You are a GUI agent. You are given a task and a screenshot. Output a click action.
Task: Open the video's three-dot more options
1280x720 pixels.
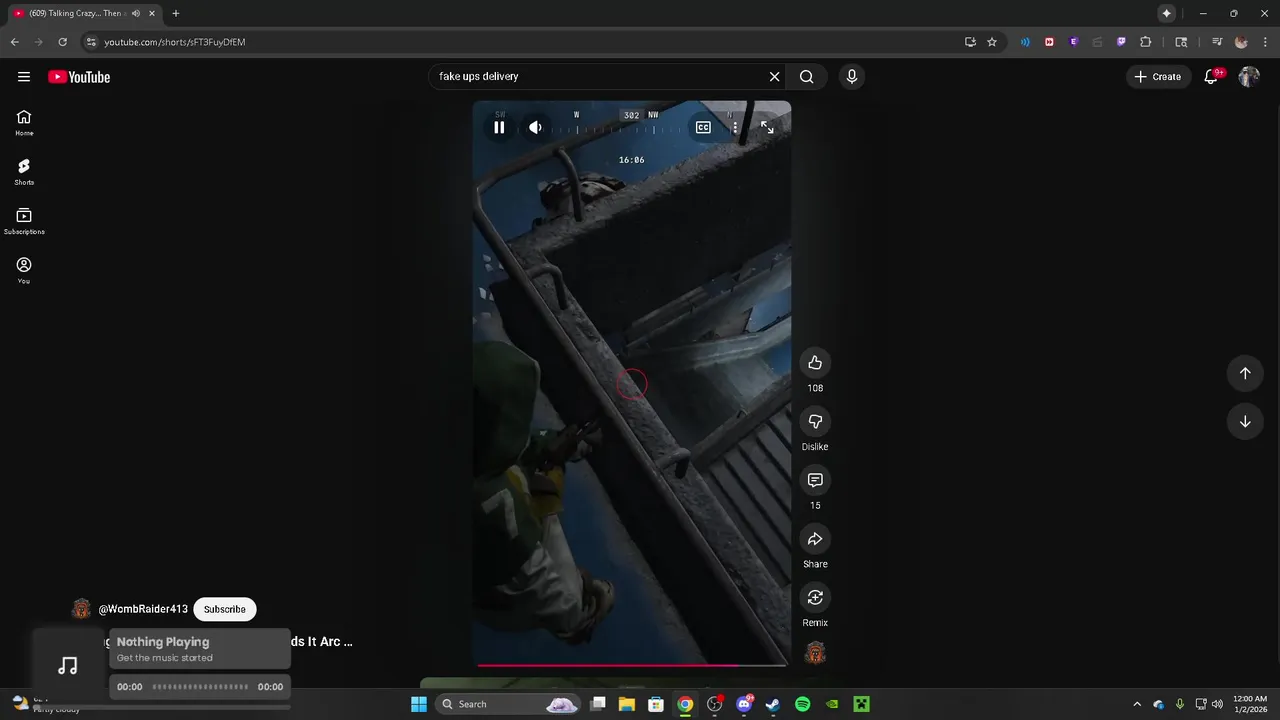(735, 127)
